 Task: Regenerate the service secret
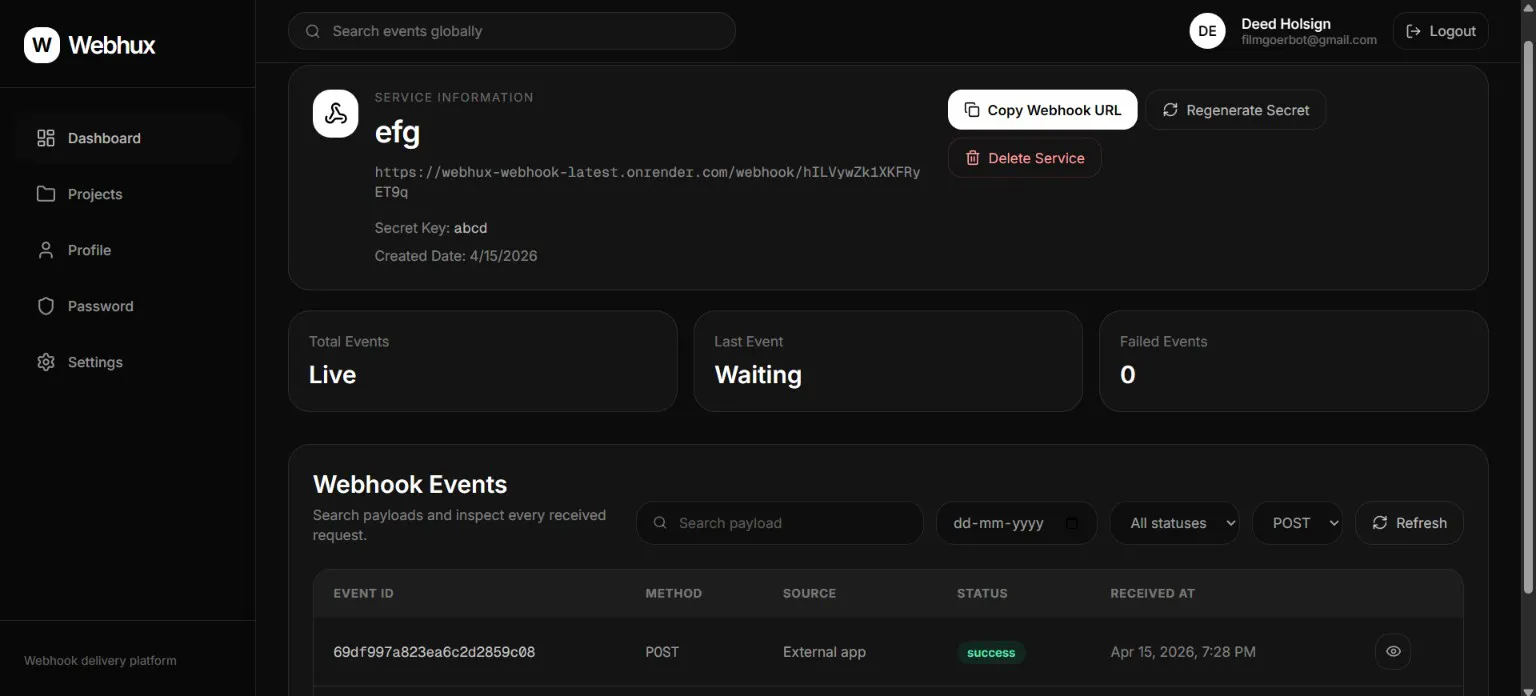click(x=1236, y=110)
